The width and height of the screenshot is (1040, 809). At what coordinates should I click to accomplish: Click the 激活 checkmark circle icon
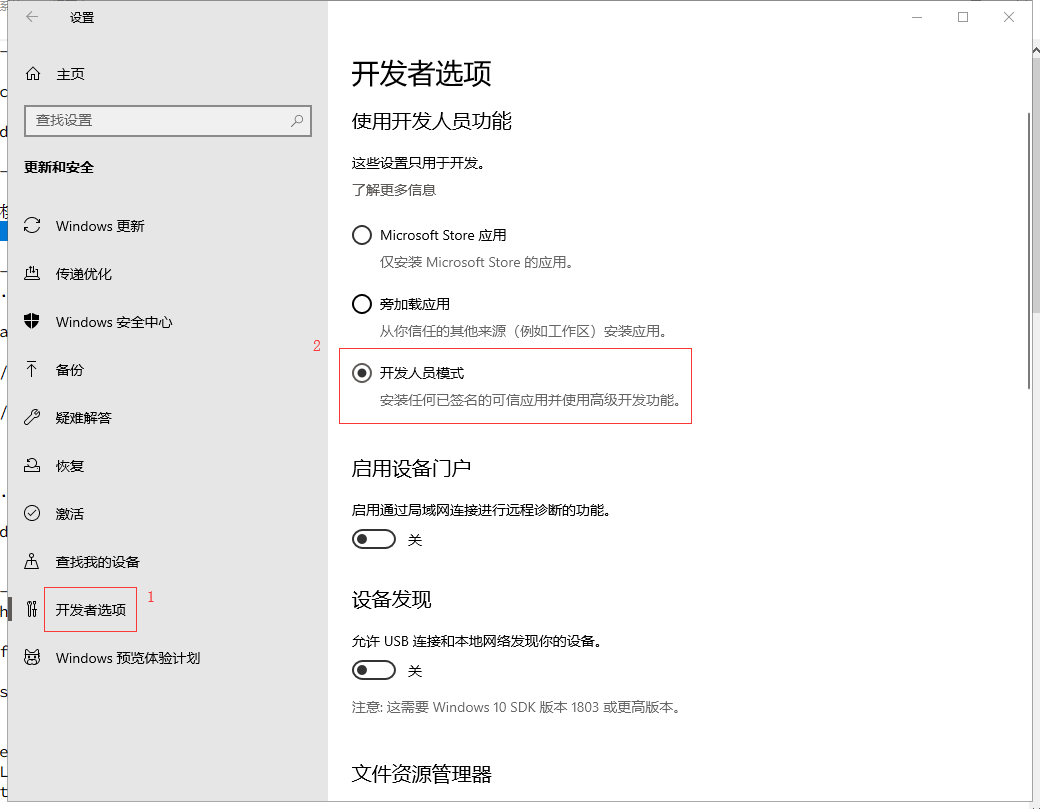[x=32, y=513]
